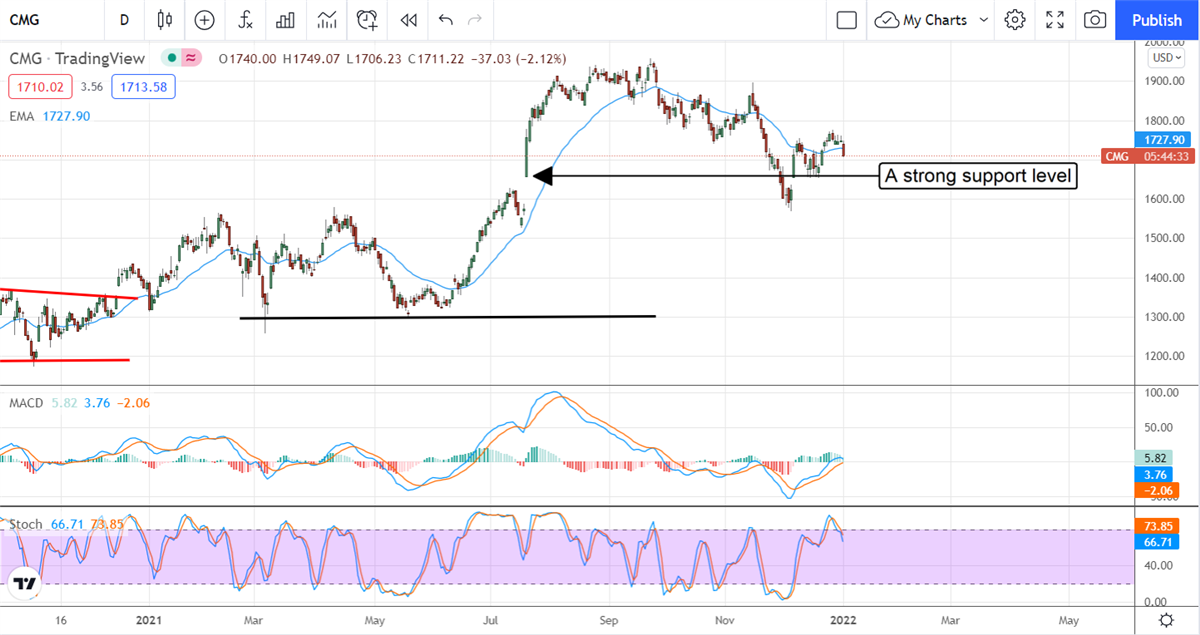The height and width of the screenshot is (635, 1200).
Task: Expand the My Charts dropdown arrow
Action: click(984, 19)
